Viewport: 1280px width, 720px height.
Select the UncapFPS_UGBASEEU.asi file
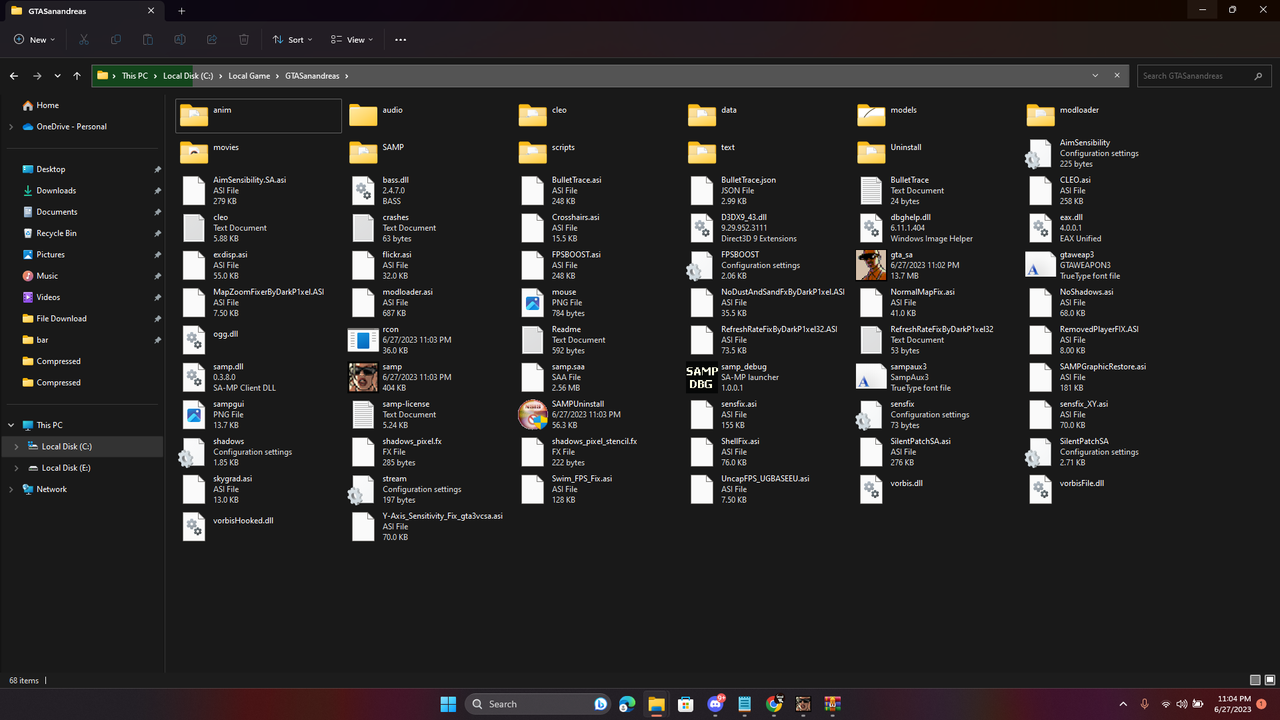point(750,489)
